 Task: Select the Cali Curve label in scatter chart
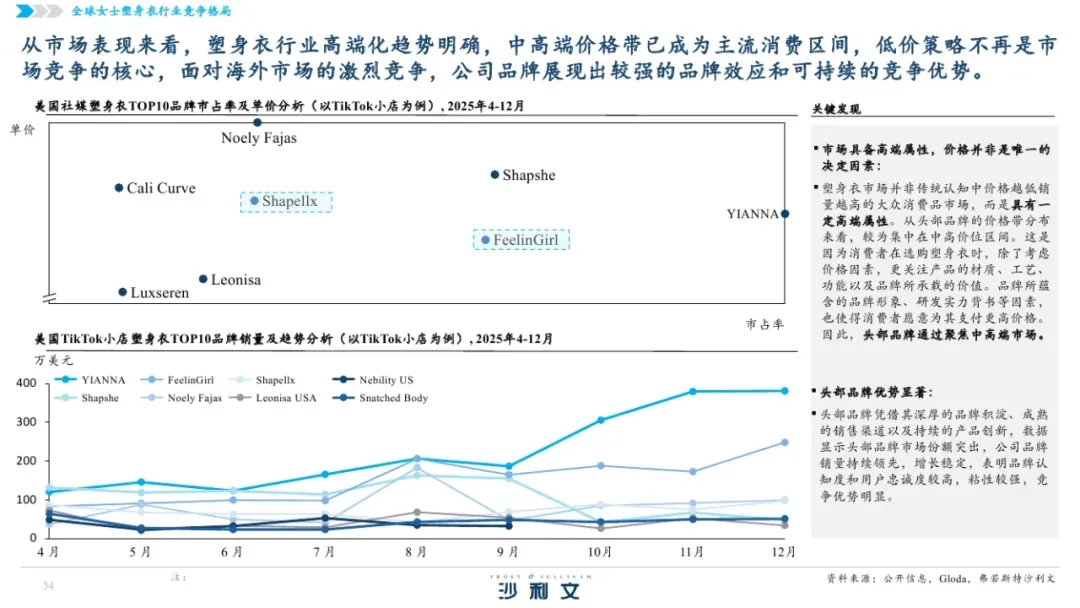(x=161, y=188)
